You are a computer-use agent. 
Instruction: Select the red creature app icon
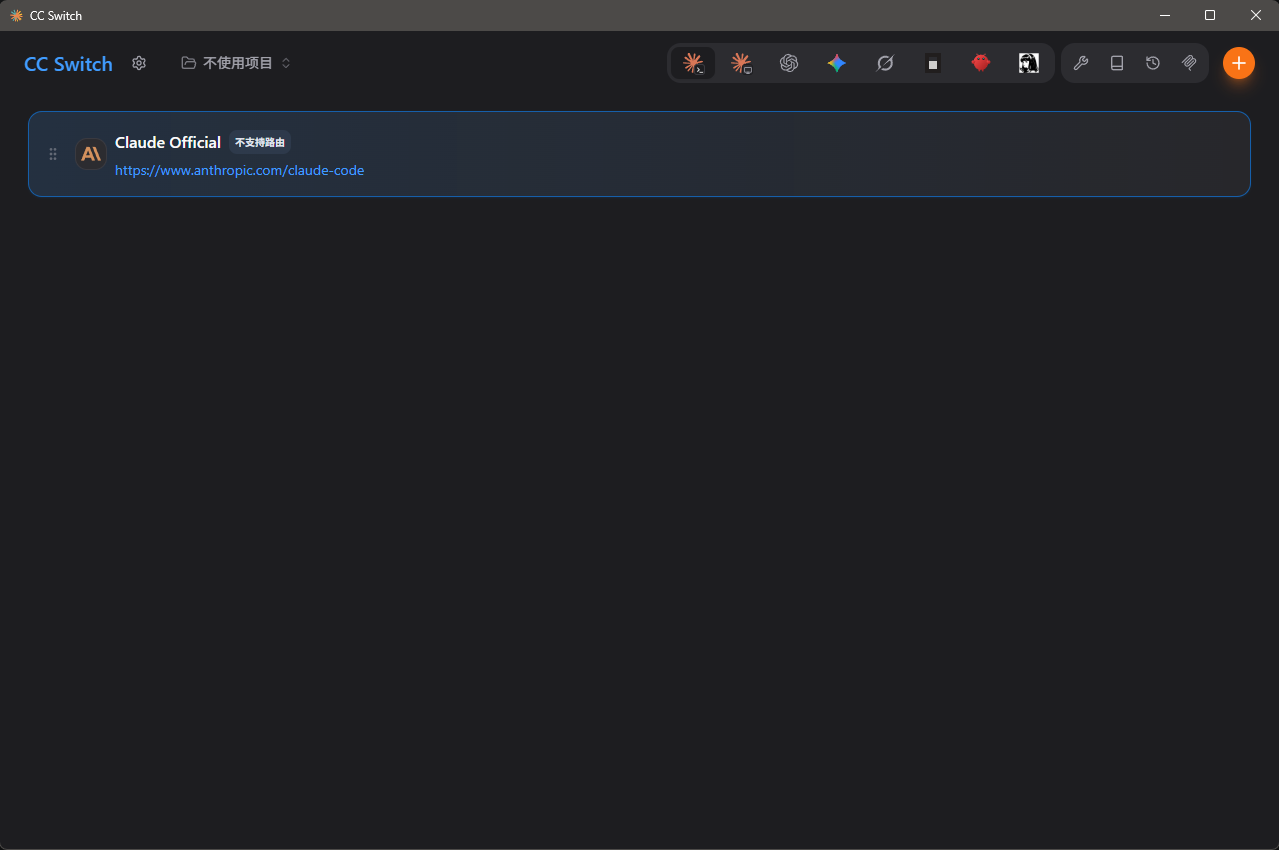click(981, 63)
